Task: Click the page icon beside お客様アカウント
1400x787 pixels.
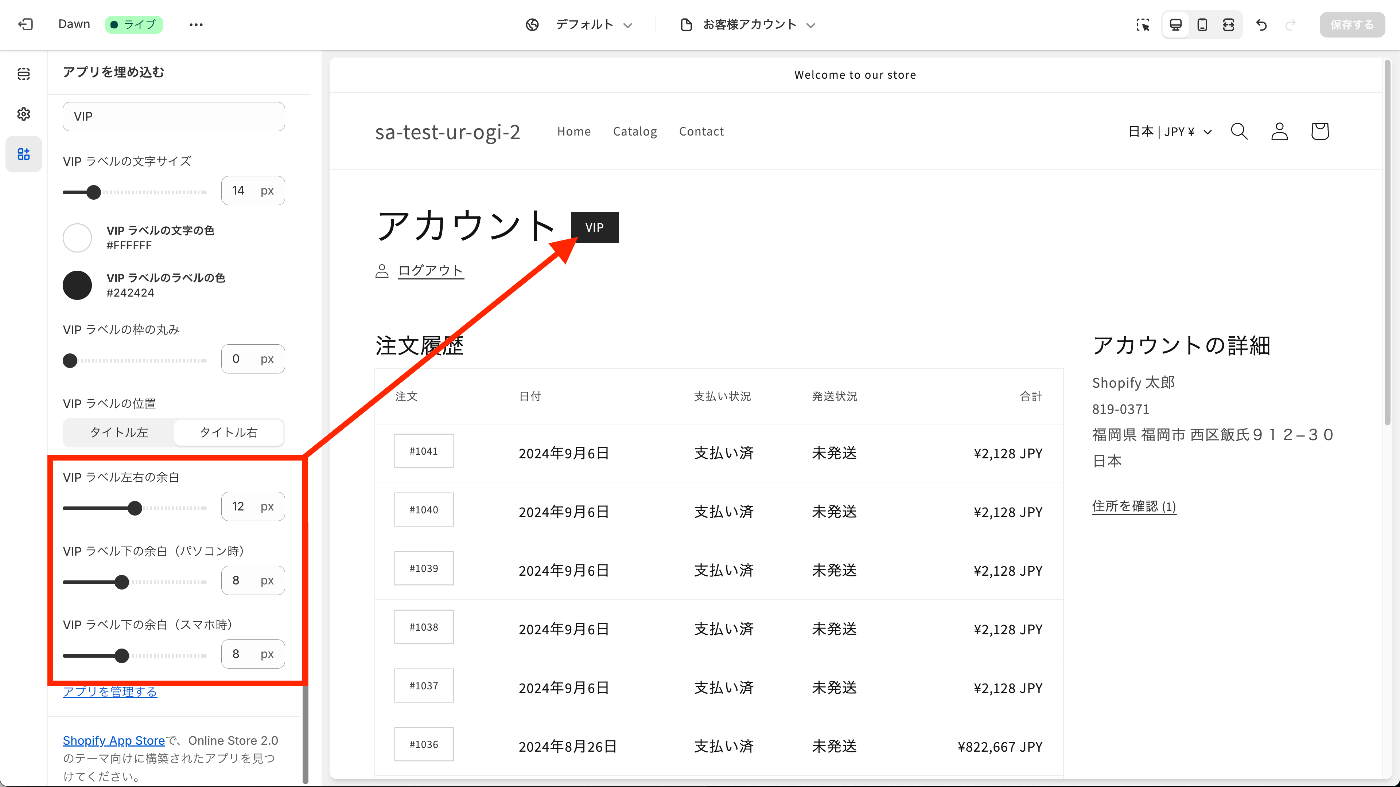Action: (x=686, y=25)
